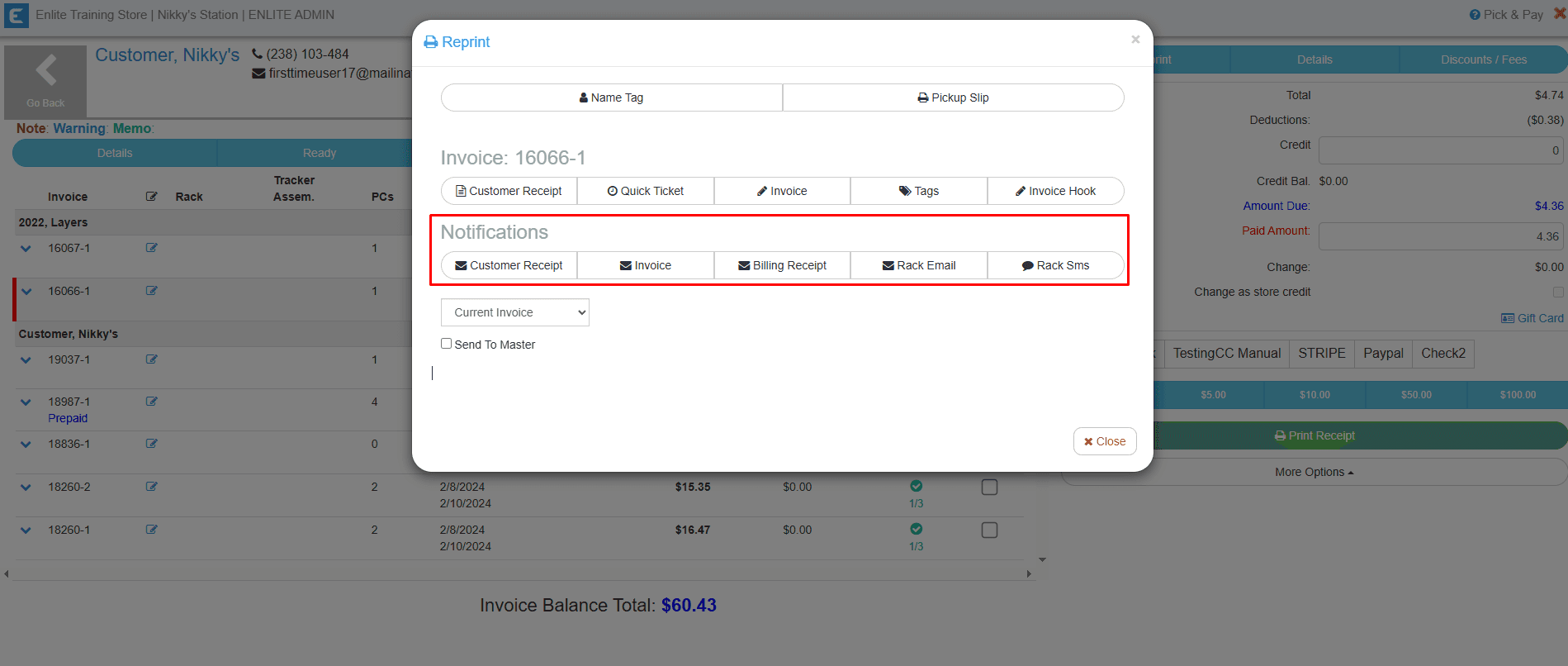Email the Customer Receipt notification

[x=509, y=265]
